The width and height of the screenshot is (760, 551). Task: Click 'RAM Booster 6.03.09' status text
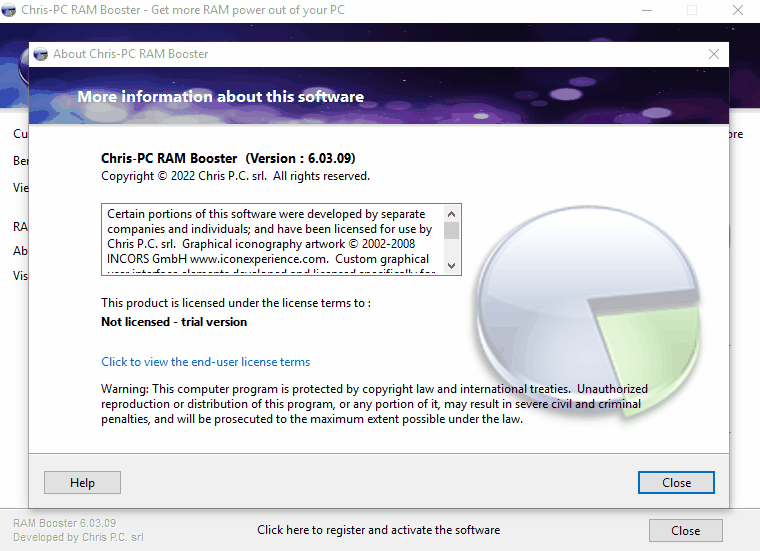[x=64, y=523]
